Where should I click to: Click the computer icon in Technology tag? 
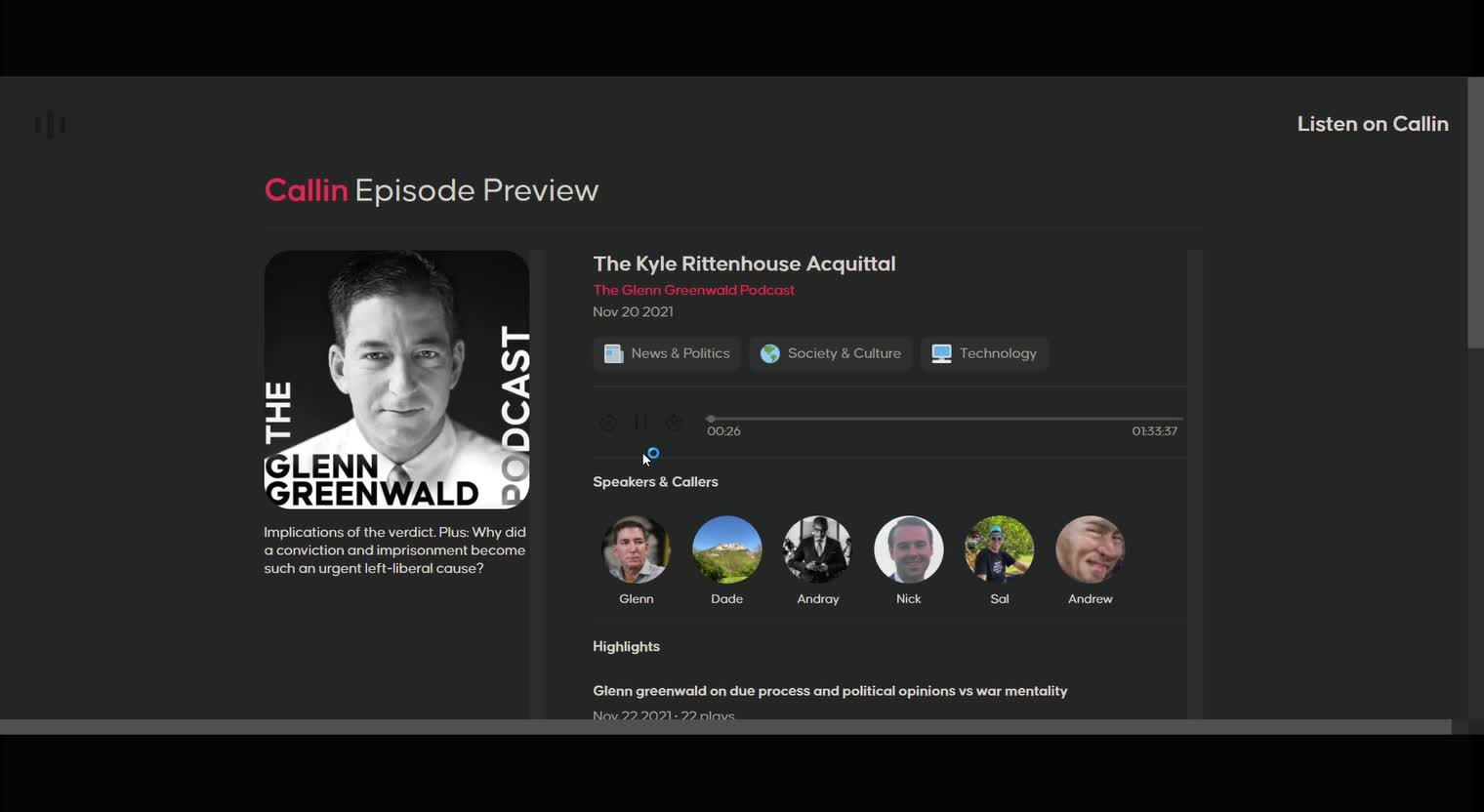(941, 353)
